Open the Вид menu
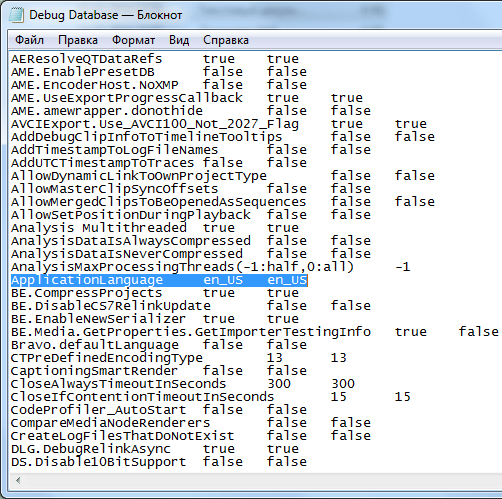502x499 pixels. coord(179,40)
